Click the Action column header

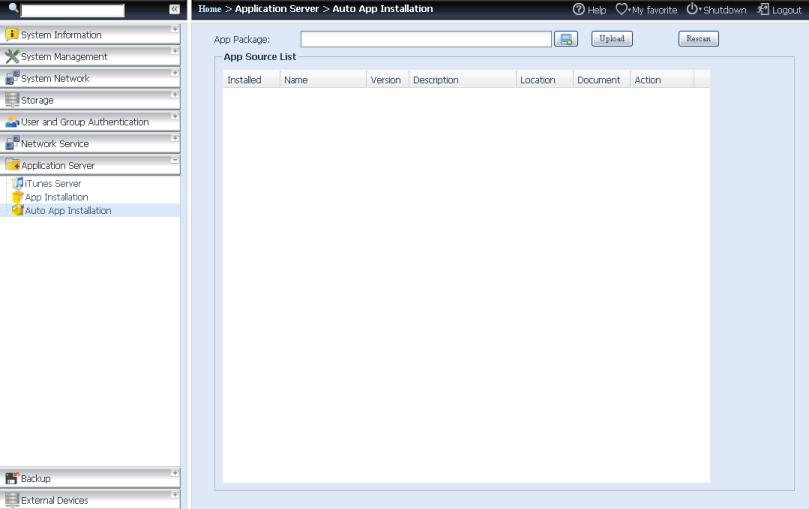click(x=662, y=79)
